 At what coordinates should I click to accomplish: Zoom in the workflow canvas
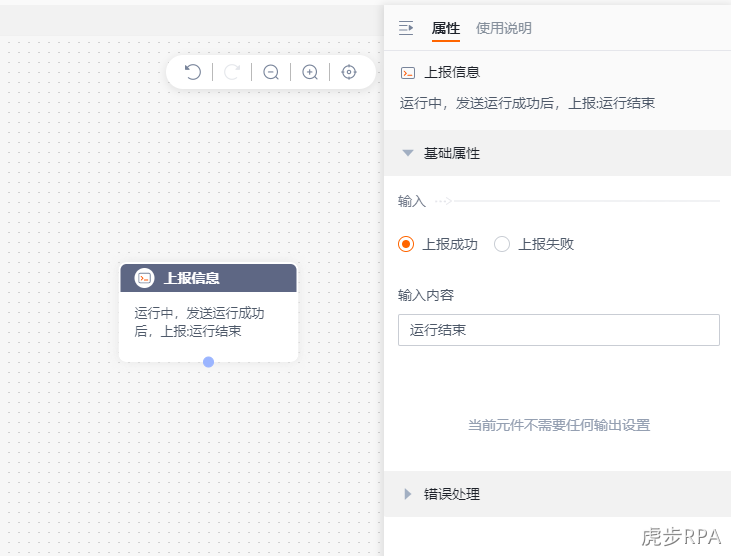click(310, 72)
